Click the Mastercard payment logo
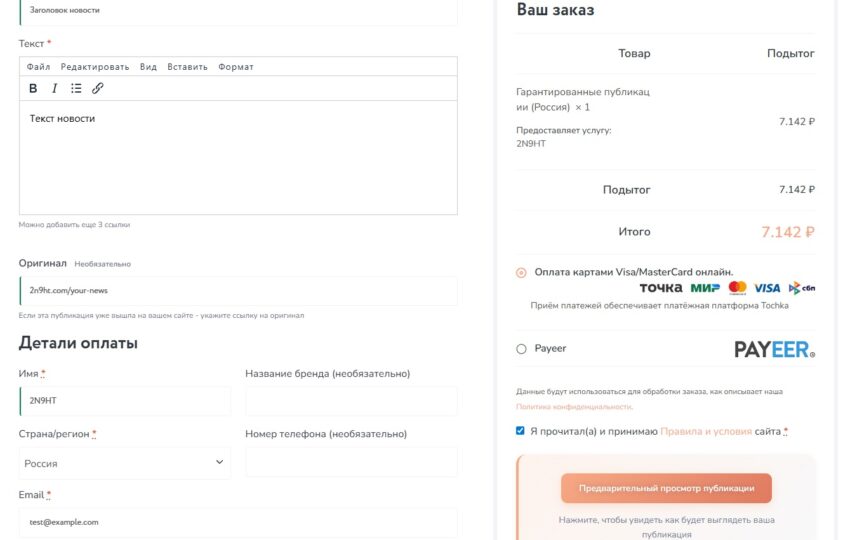 click(x=738, y=288)
